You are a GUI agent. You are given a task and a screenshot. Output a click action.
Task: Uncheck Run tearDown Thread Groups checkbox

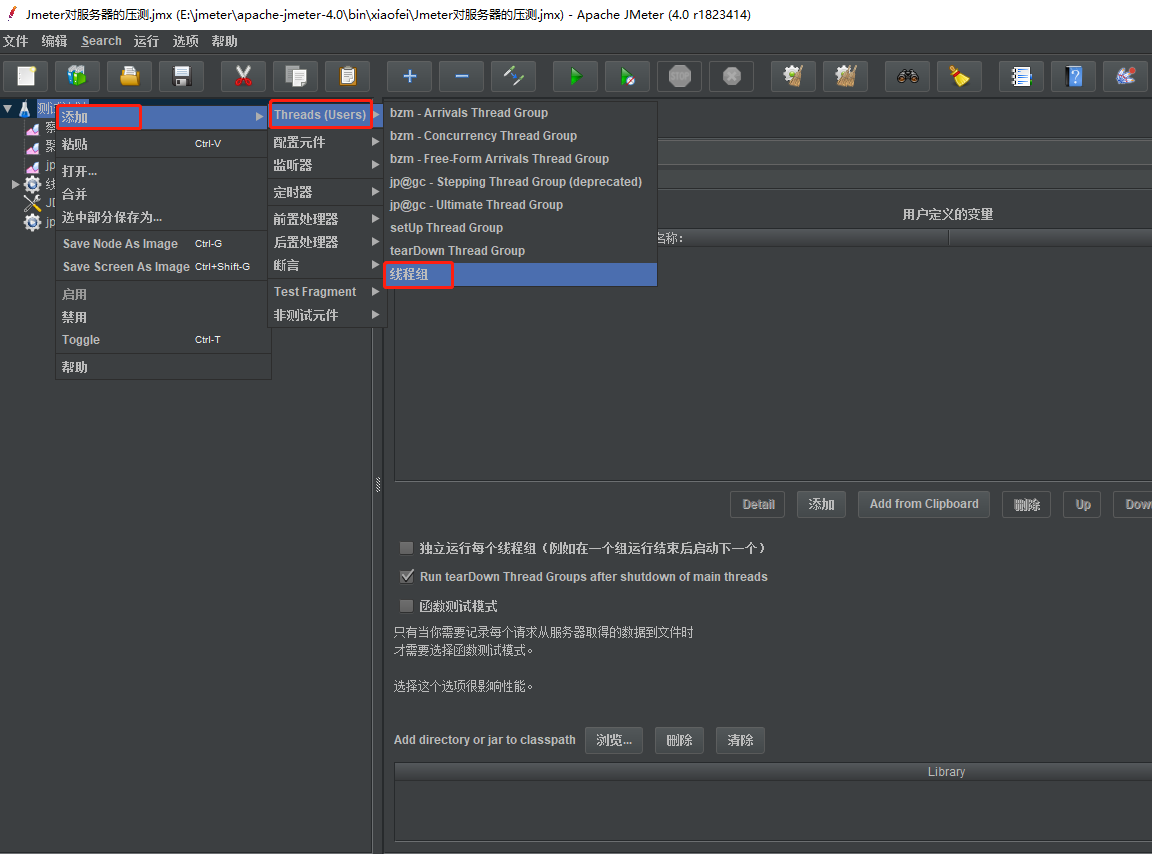point(406,577)
